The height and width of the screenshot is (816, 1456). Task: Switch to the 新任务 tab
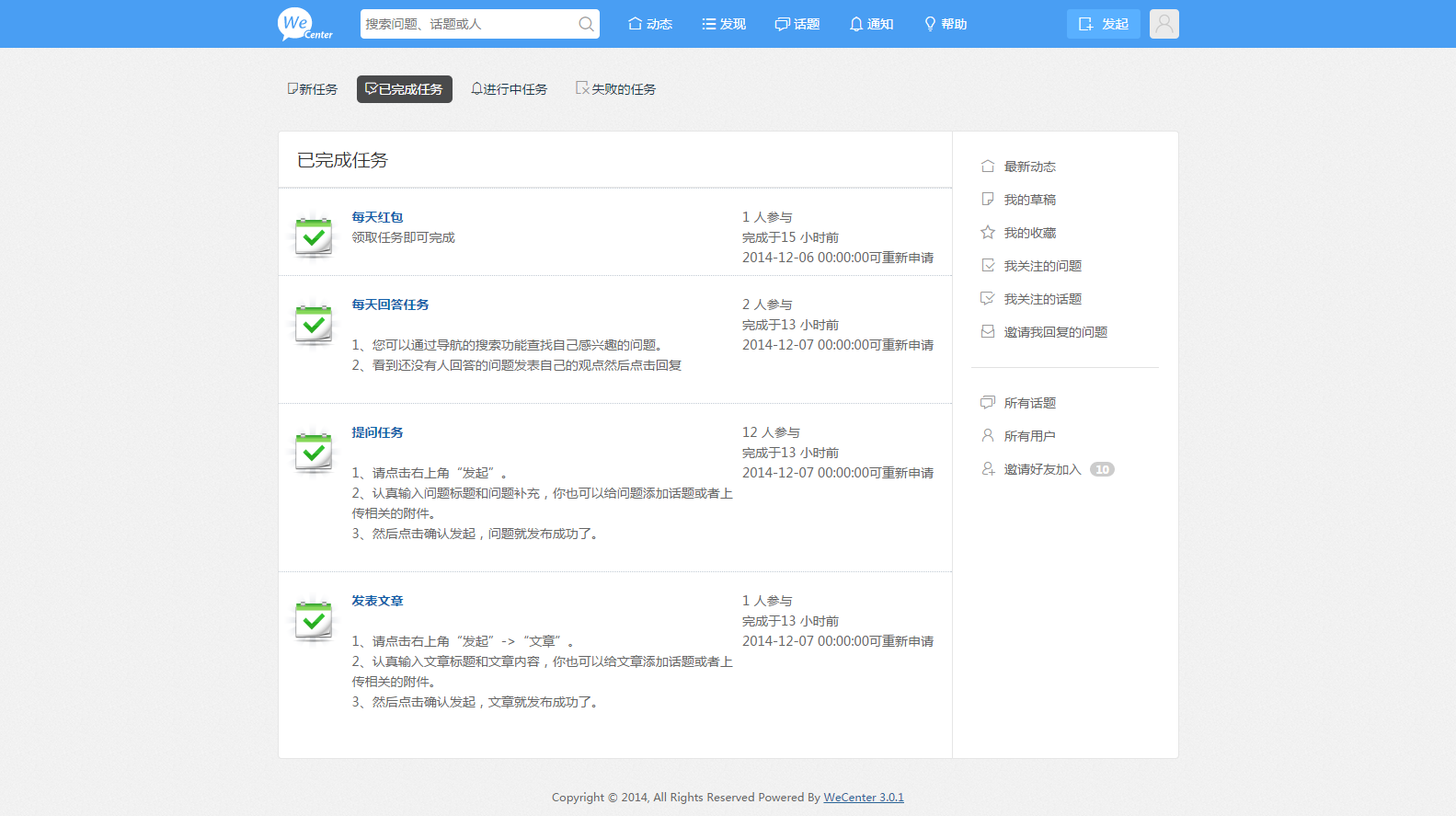313,89
